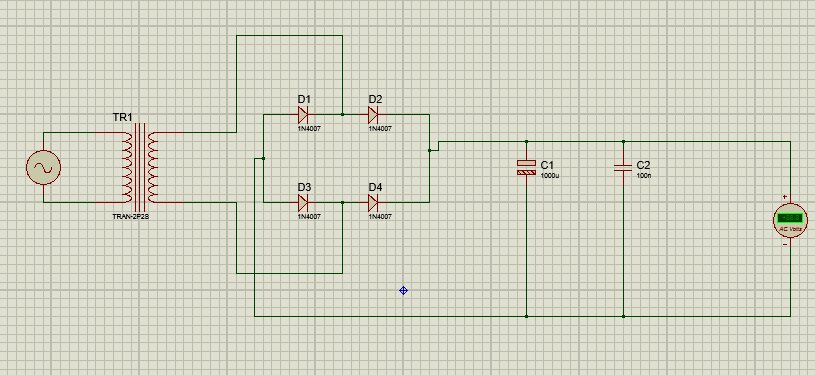Click the 1N4007 label under D1
815x375 pixels.
[x=309, y=128]
